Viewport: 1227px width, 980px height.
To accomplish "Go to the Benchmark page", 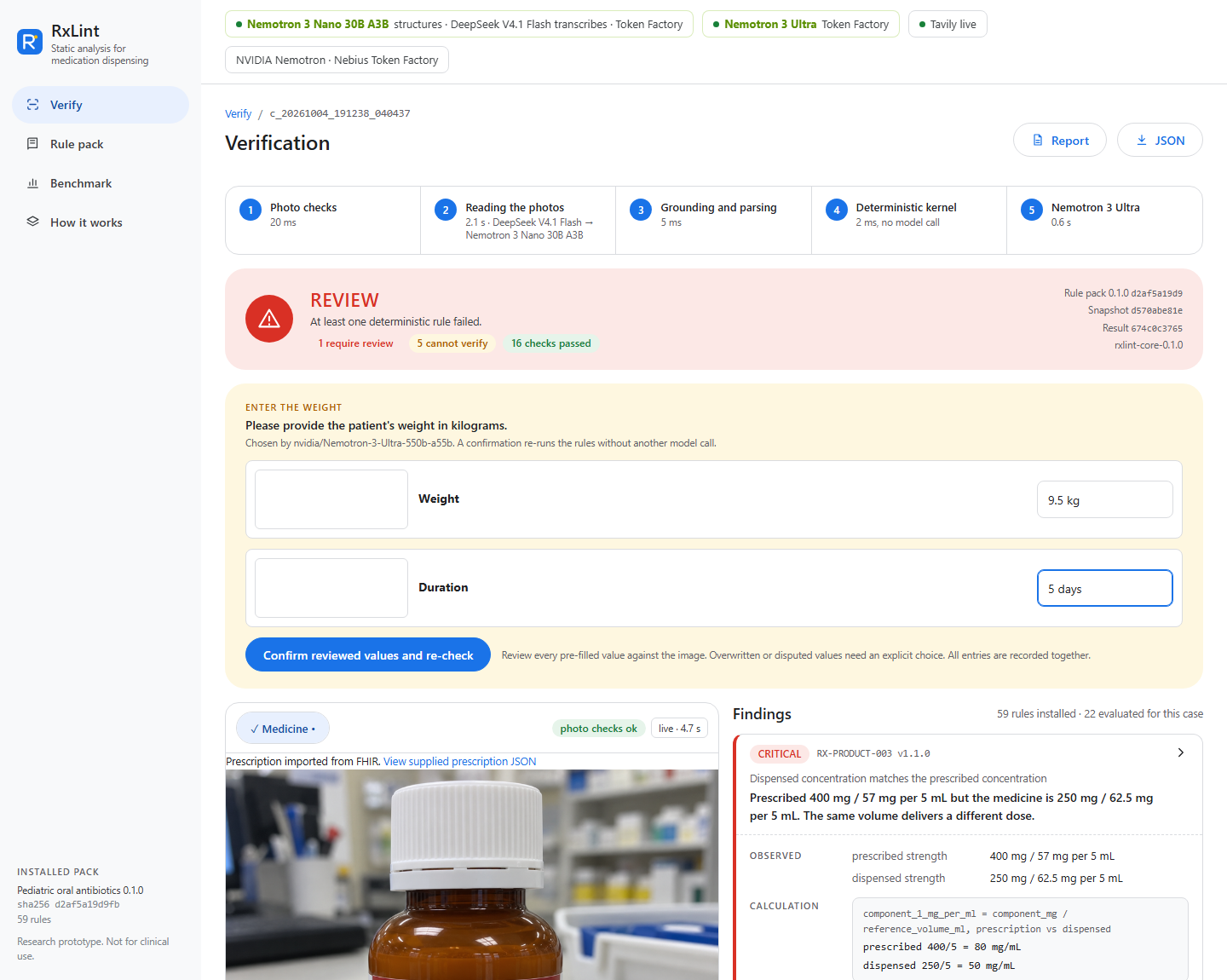I will pos(101,183).
